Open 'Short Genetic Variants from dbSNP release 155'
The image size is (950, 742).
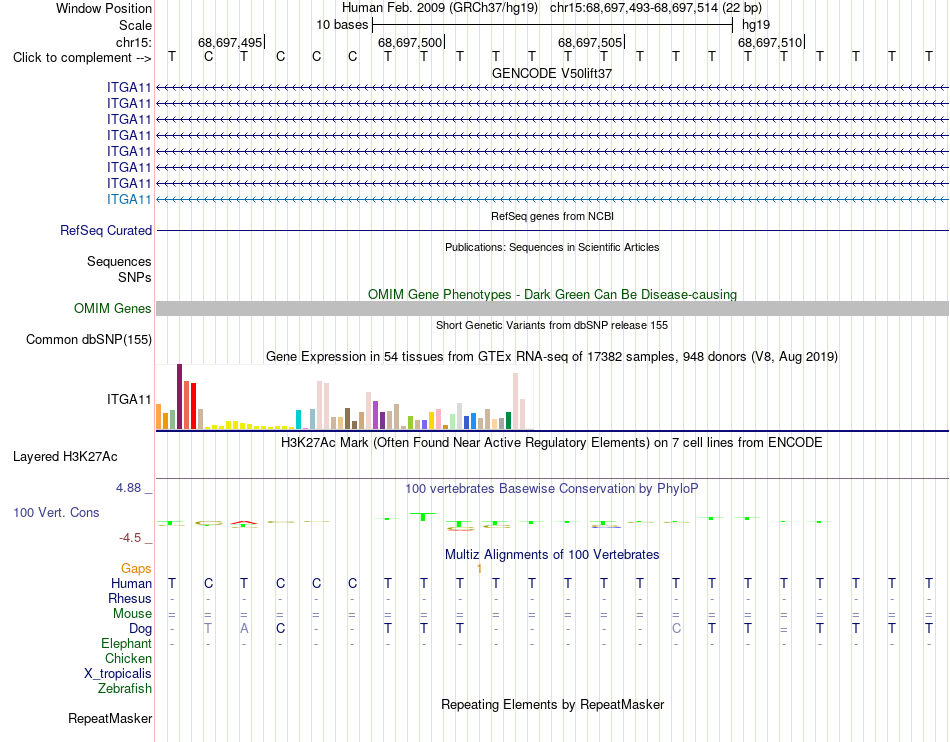pyautogui.click(x=552, y=325)
